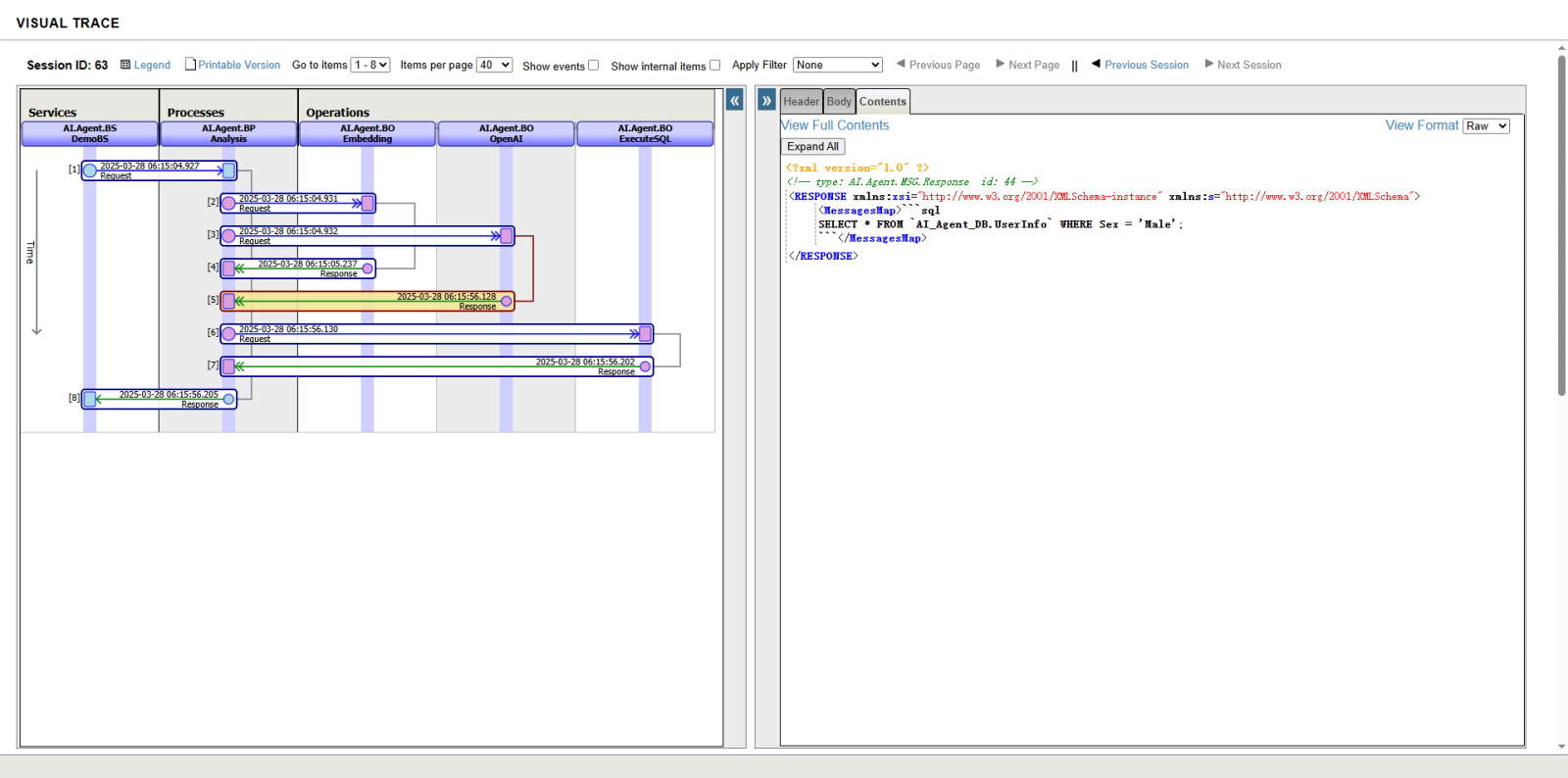
Task: Click the page vertical scrollbar
Action: (1561, 225)
